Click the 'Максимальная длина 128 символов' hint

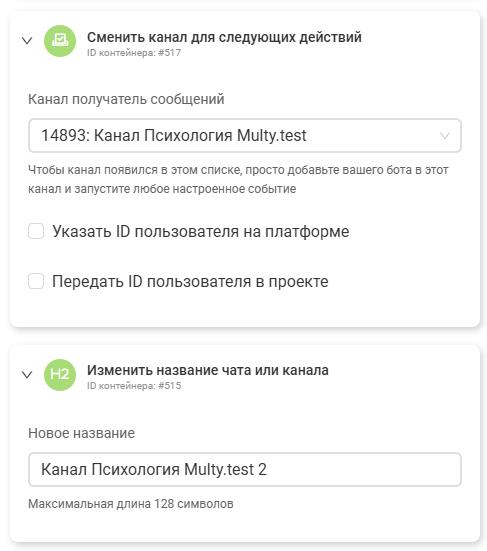[x=131, y=504]
